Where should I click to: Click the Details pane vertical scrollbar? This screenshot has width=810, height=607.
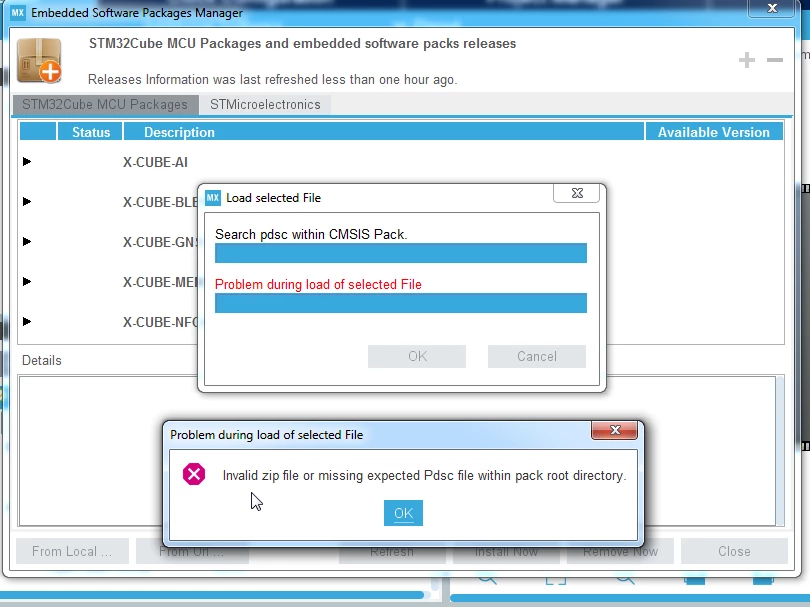pos(780,450)
